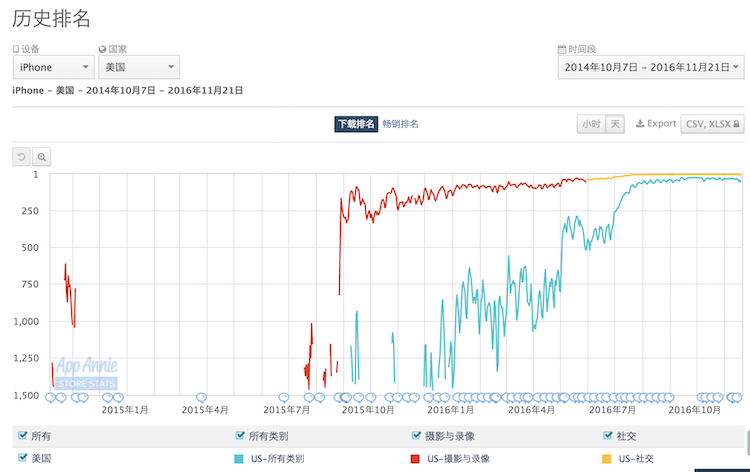Click the red US-摄影与录像 legend swatch
The width and height of the screenshot is (750, 472).
click(415, 458)
